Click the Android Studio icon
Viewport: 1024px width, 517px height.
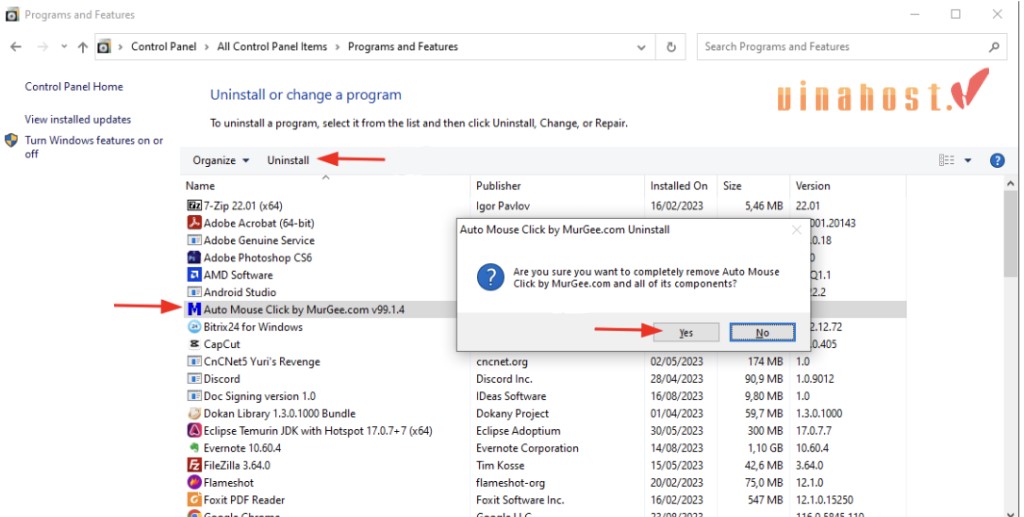point(194,292)
